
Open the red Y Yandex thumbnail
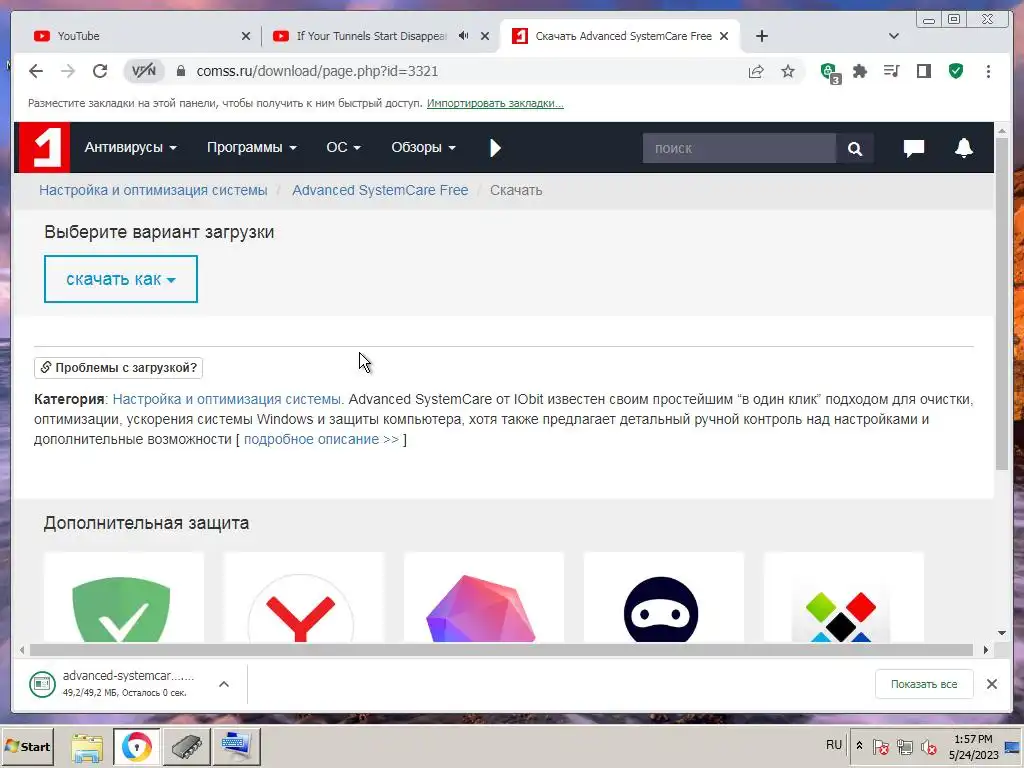tap(304, 598)
